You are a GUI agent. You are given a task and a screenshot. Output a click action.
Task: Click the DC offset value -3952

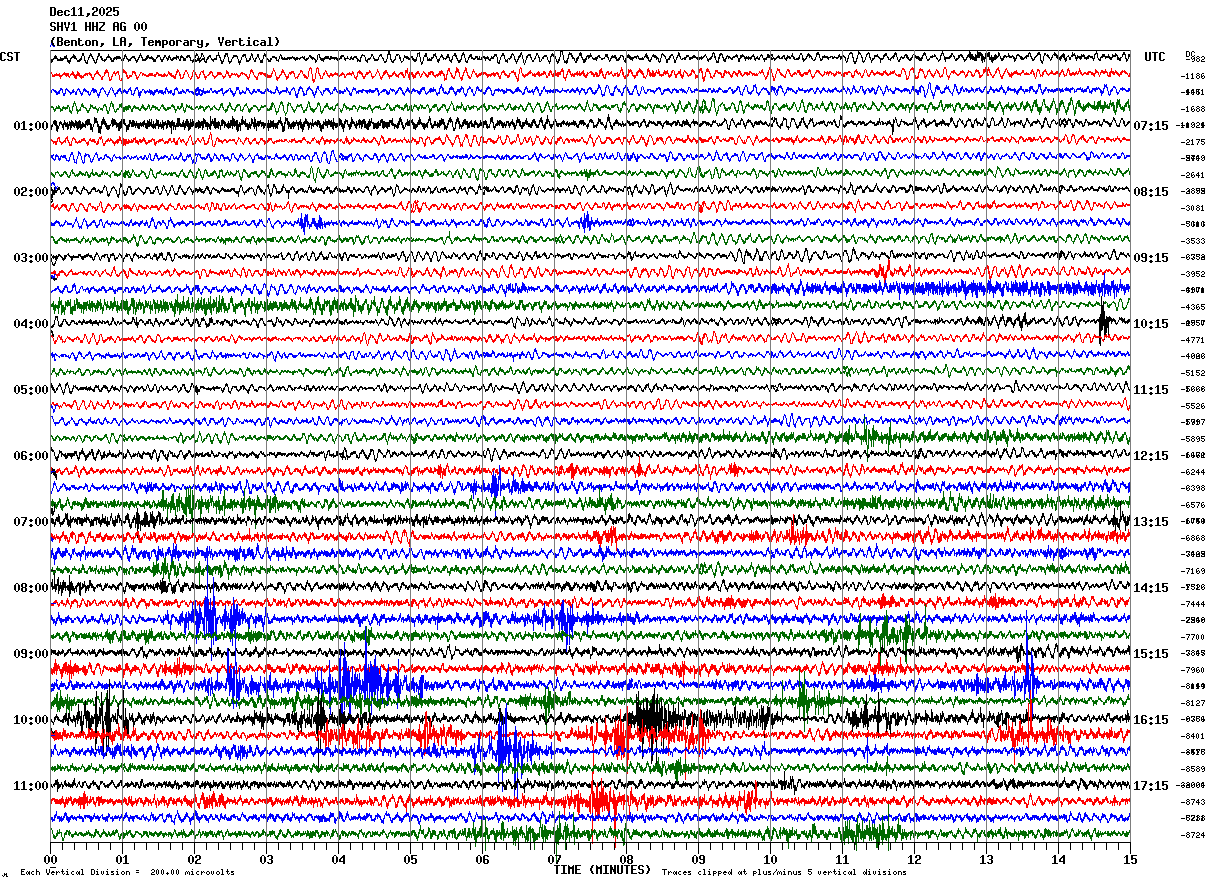(x=1194, y=274)
